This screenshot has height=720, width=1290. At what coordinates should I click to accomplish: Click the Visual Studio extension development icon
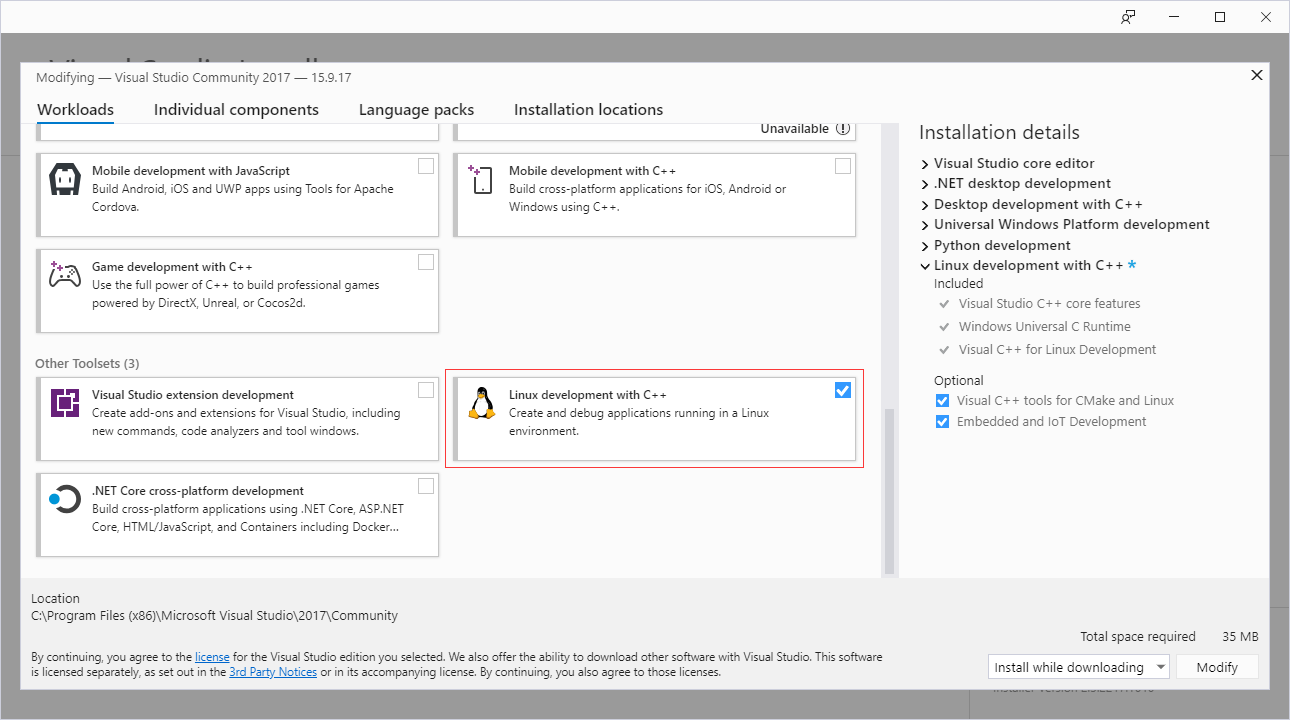tap(65, 404)
